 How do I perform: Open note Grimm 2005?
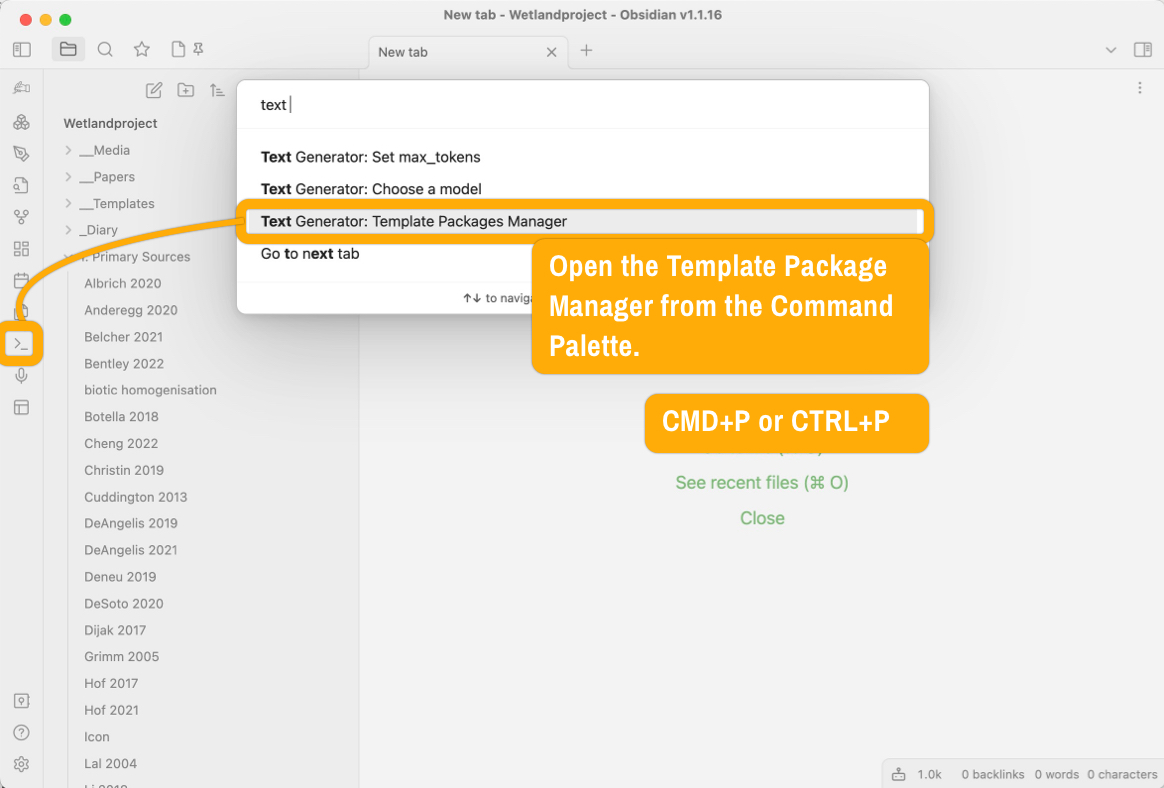(121, 657)
